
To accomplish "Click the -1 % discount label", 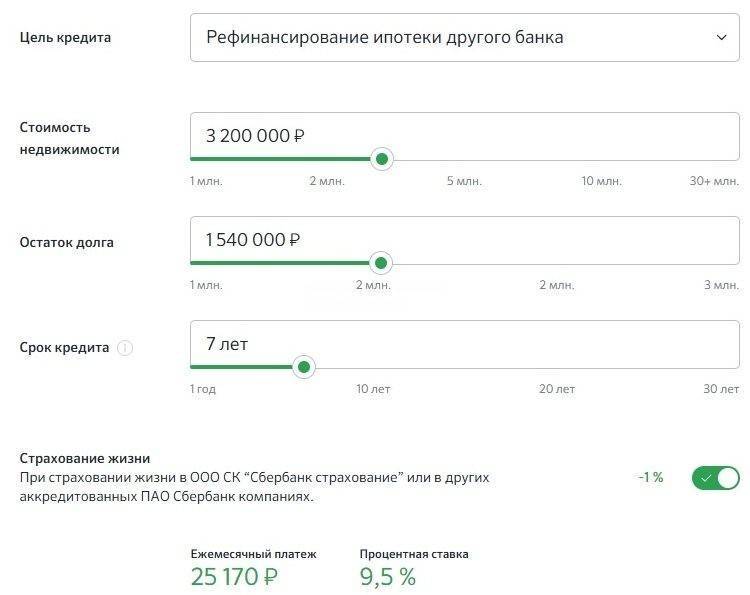I will coord(651,477).
